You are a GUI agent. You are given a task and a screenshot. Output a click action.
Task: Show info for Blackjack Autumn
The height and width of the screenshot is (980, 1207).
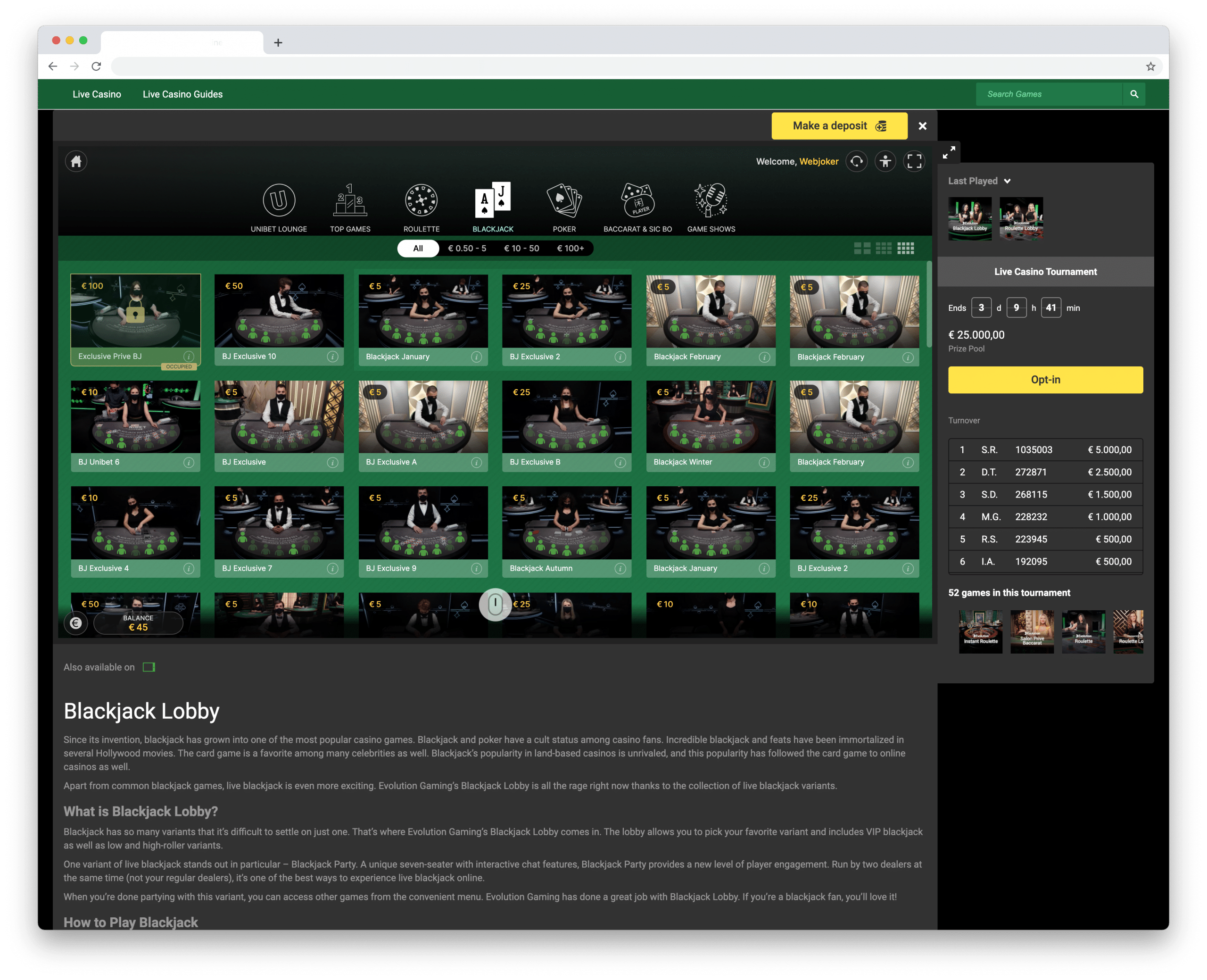tap(620, 568)
